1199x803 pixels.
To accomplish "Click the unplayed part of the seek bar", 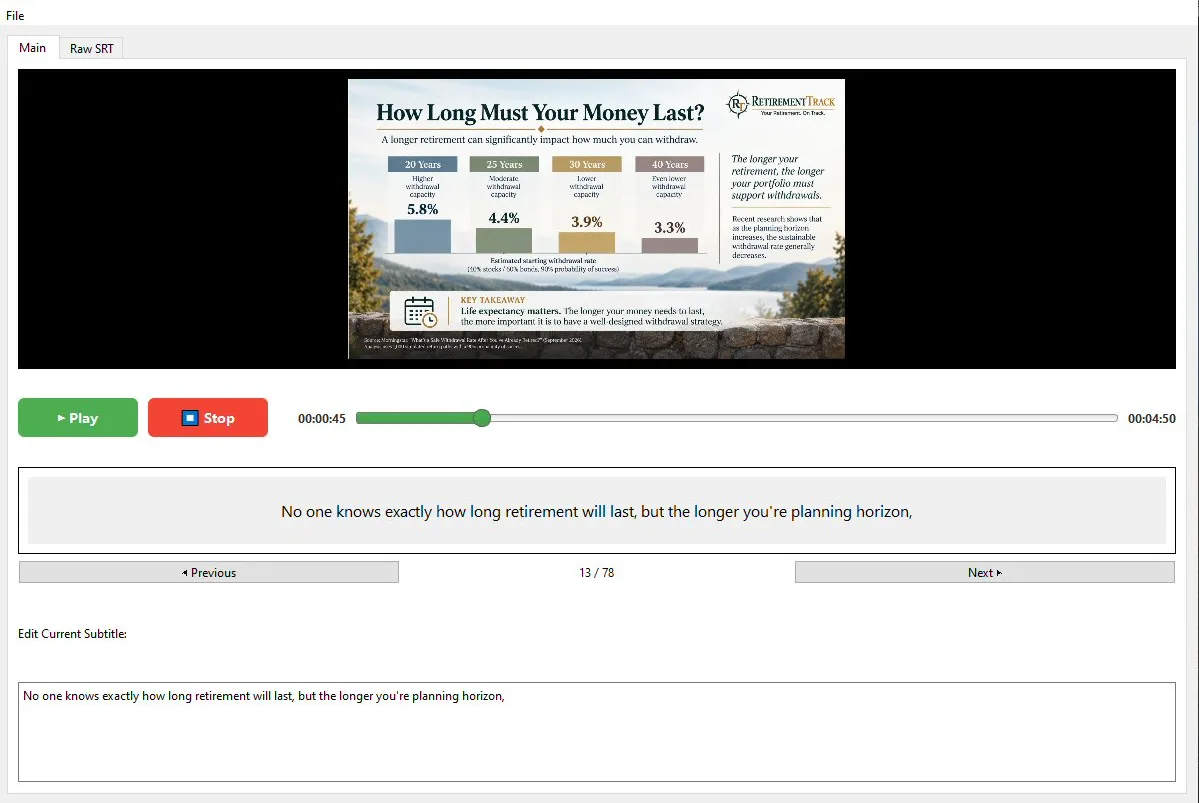I will pos(803,418).
